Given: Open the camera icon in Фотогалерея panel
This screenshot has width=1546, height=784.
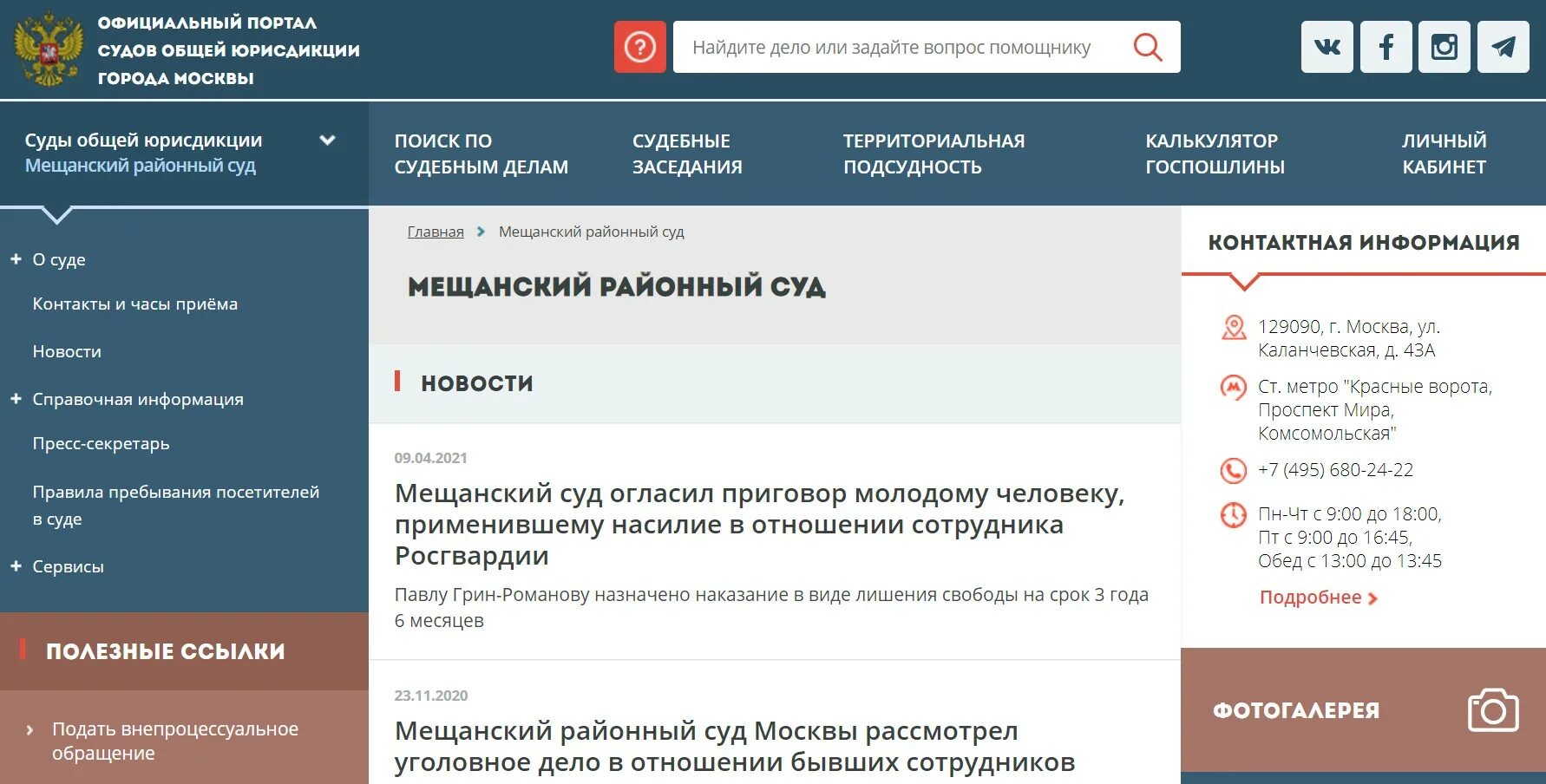Looking at the screenshot, I should coord(1494,711).
